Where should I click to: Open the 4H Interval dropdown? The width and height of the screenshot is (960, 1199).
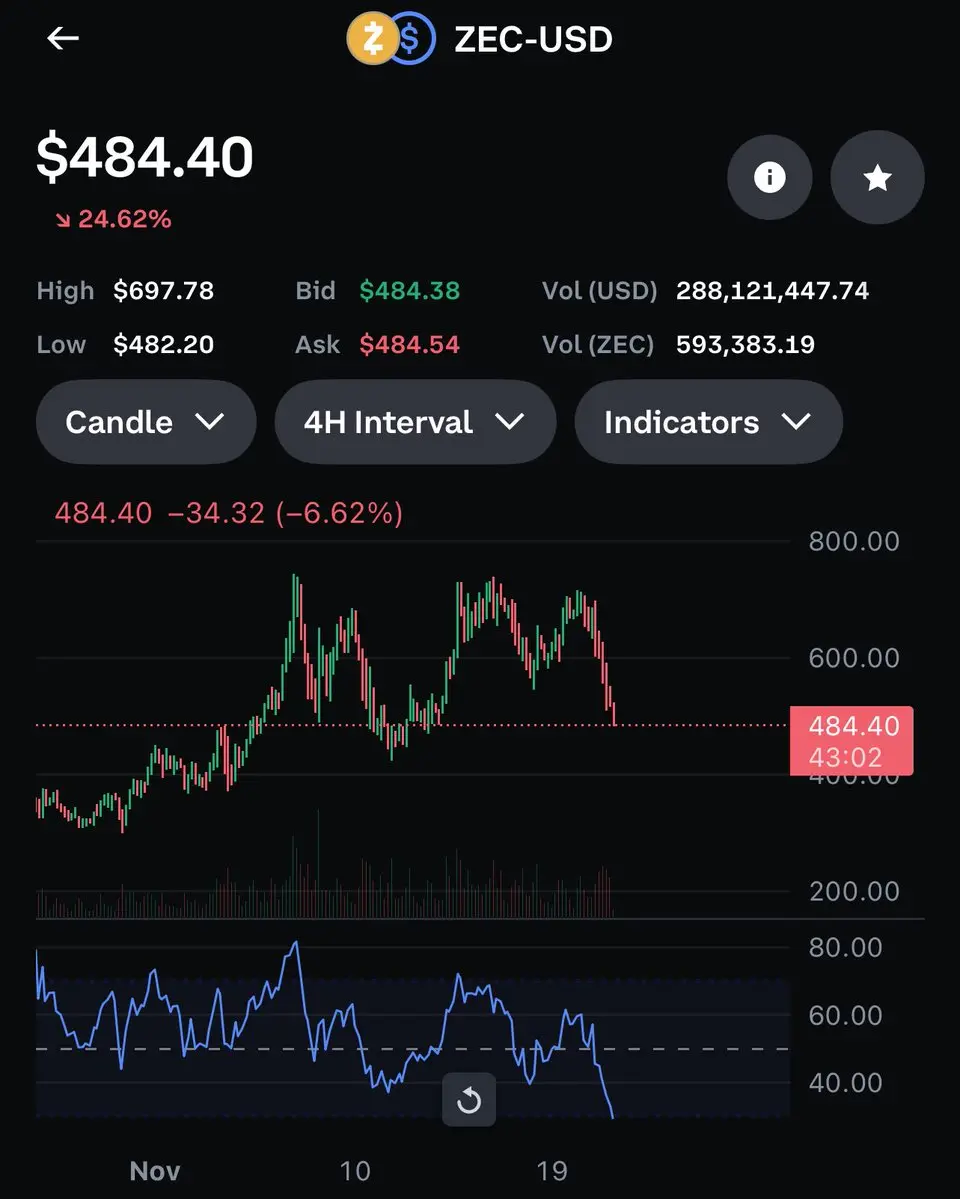pos(415,422)
